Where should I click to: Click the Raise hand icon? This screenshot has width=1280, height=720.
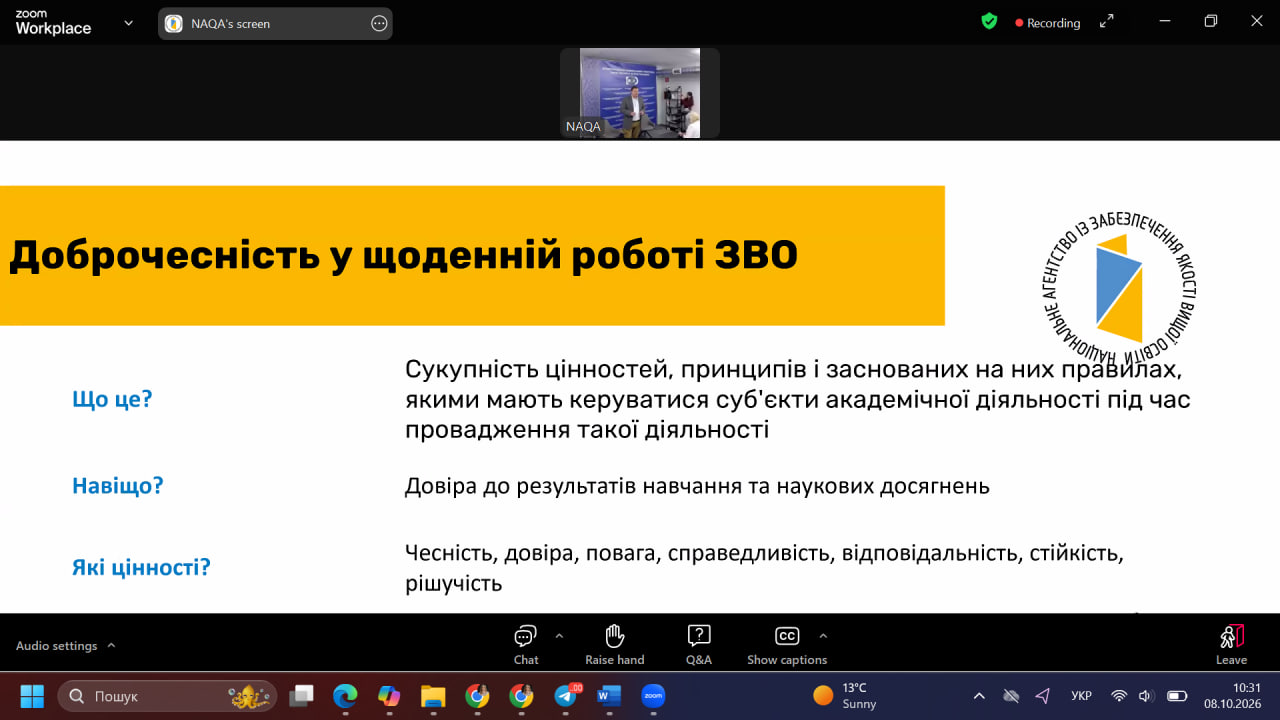pyautogui.click(x=615, y=635)
